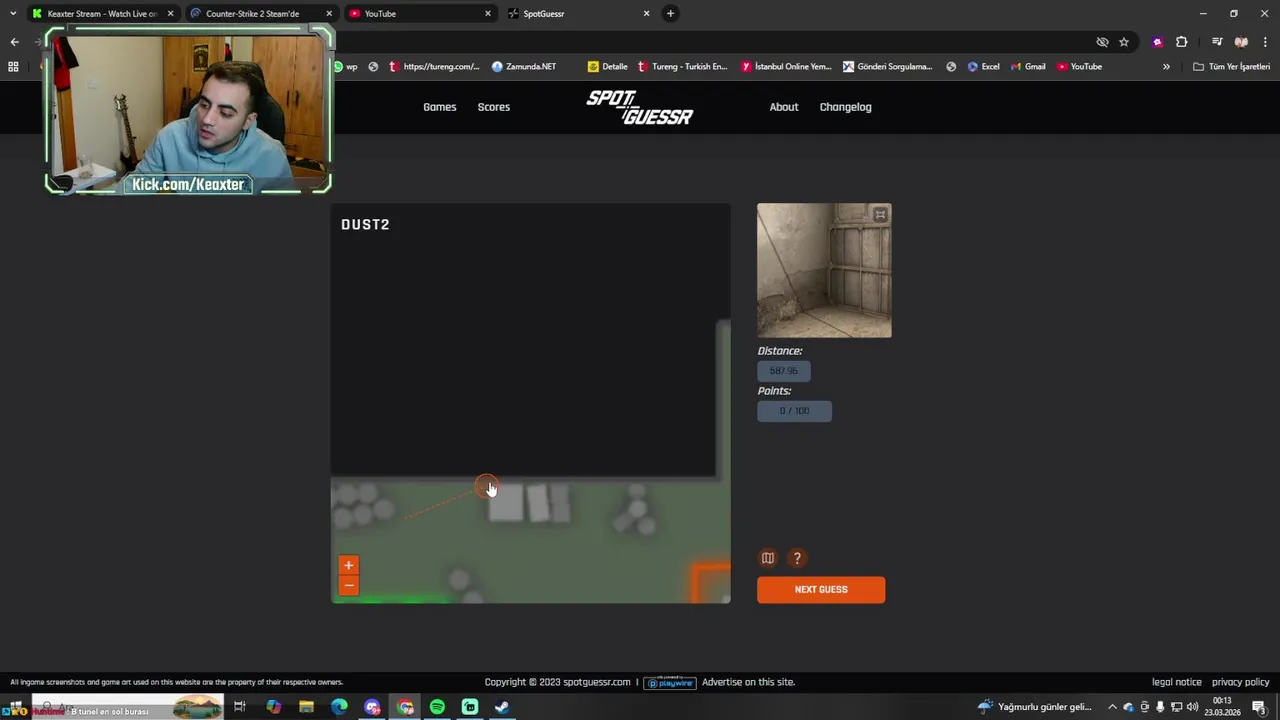Open the legal notice link
1280x720 pixels.
click(x=1177, y=682)
